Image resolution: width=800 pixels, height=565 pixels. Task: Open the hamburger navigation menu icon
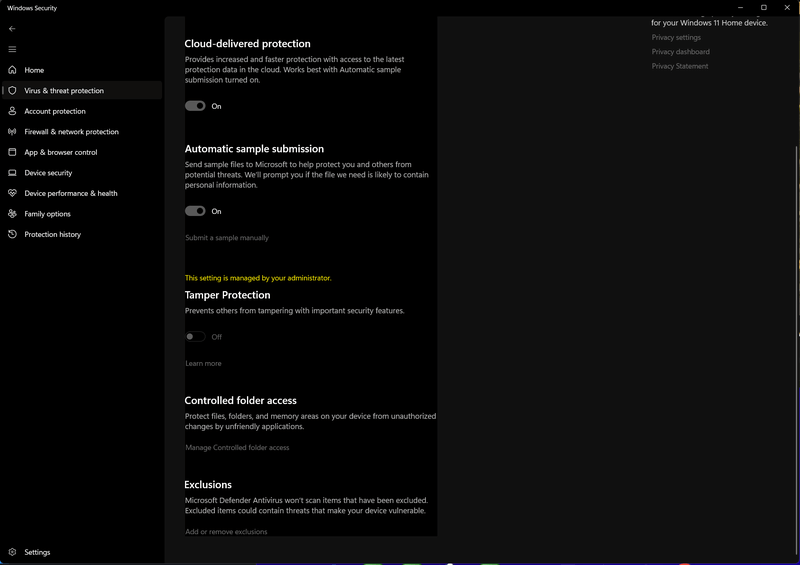point(12,49)
